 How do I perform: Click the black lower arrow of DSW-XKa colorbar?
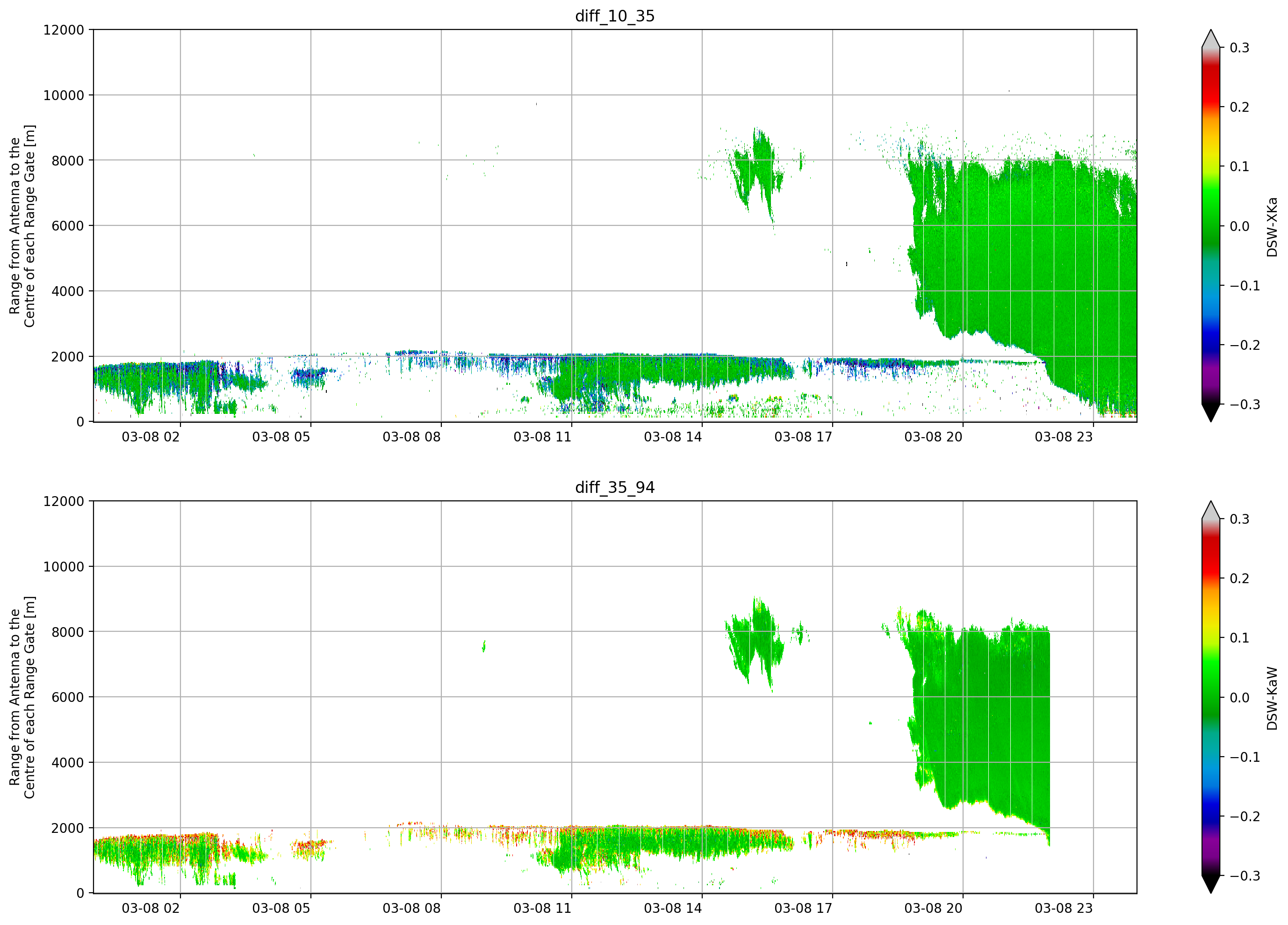pos(1211,412)
